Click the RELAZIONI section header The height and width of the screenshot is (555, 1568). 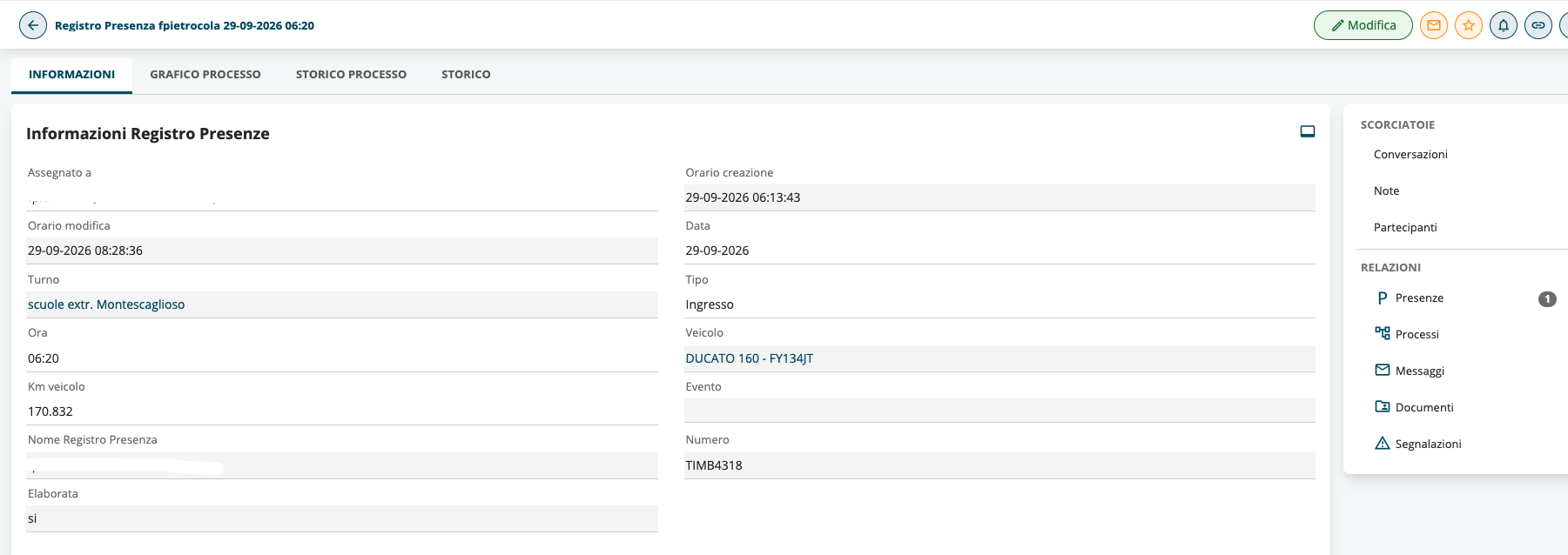coord(1390,267)
